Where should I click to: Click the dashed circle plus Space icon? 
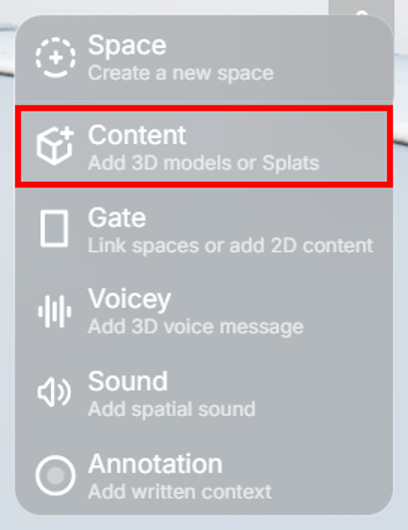(55, 57)
